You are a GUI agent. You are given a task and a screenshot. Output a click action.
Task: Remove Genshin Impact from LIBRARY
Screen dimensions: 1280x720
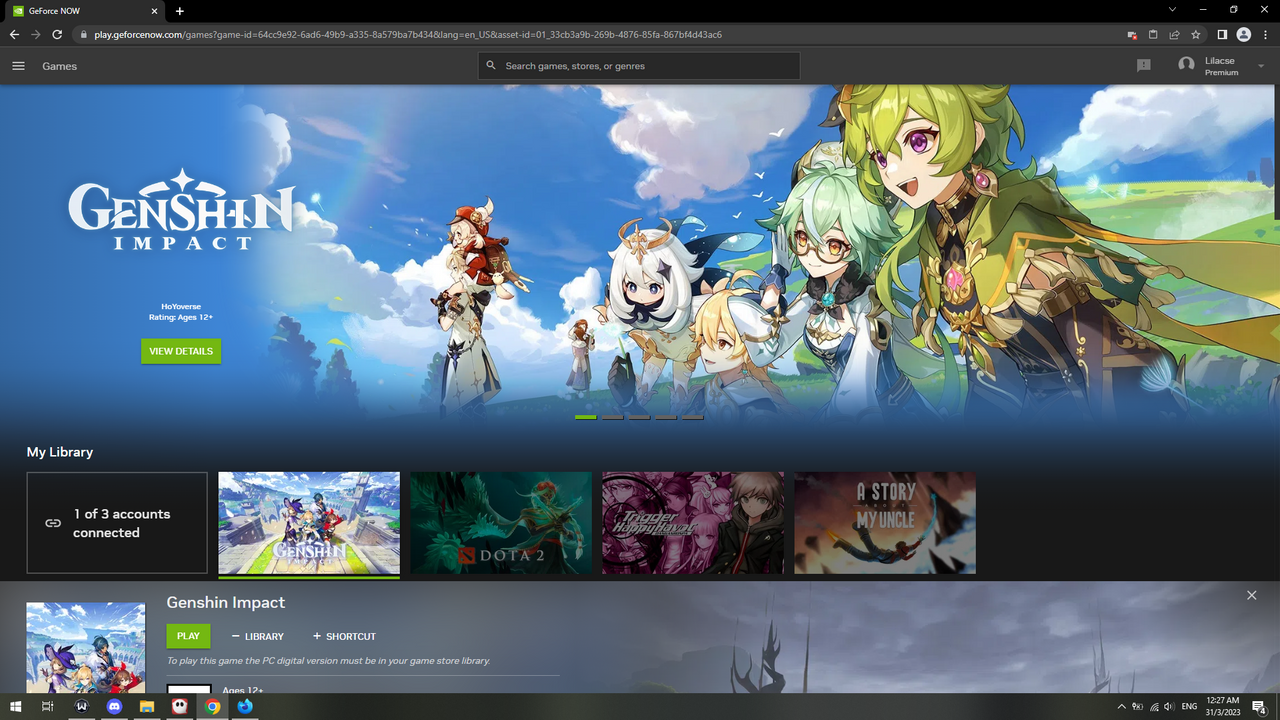coord(257,636)
